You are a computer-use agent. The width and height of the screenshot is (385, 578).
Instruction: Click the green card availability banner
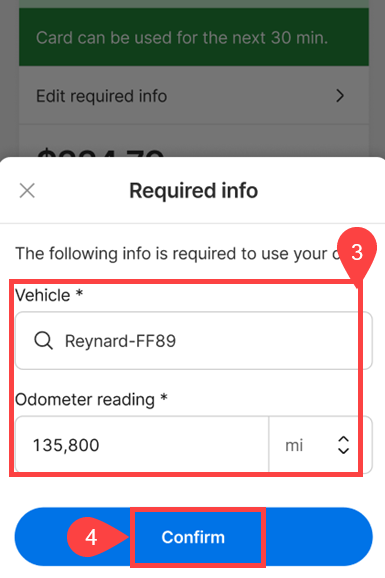tap(194, 37)
